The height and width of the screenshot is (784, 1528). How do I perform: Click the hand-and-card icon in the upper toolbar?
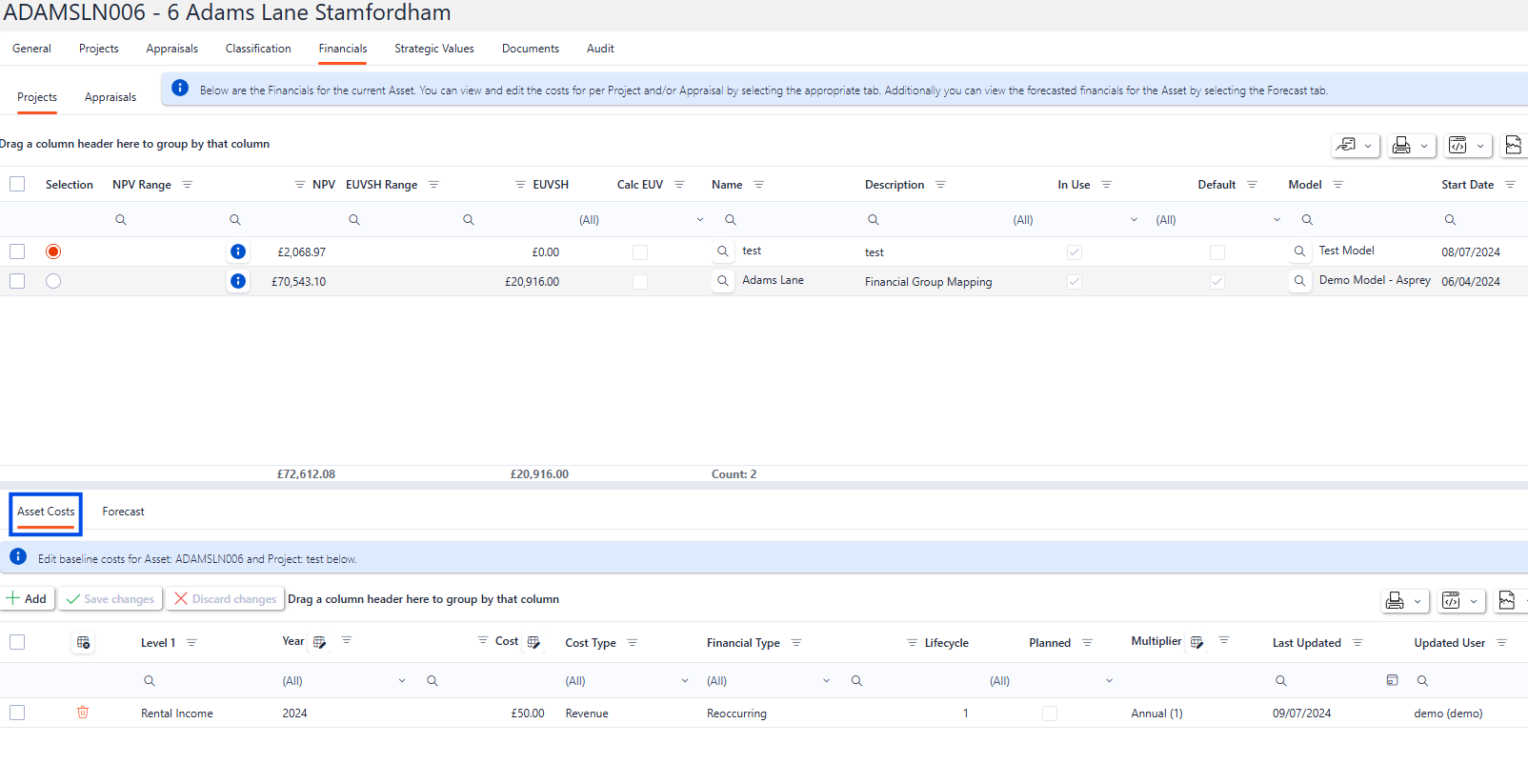(x=1346, y=145)
